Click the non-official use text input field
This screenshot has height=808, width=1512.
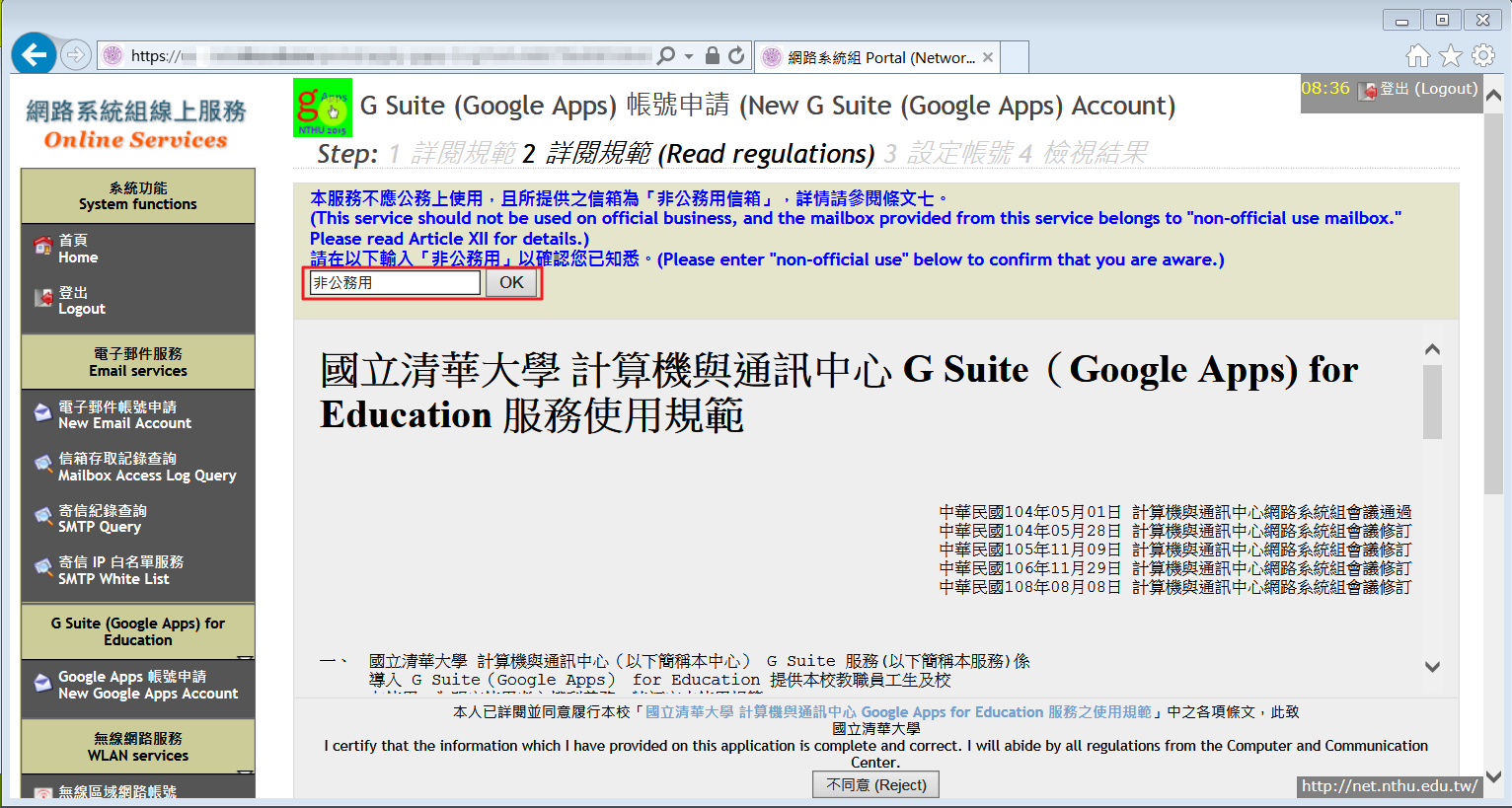click(x=395, y=283)
